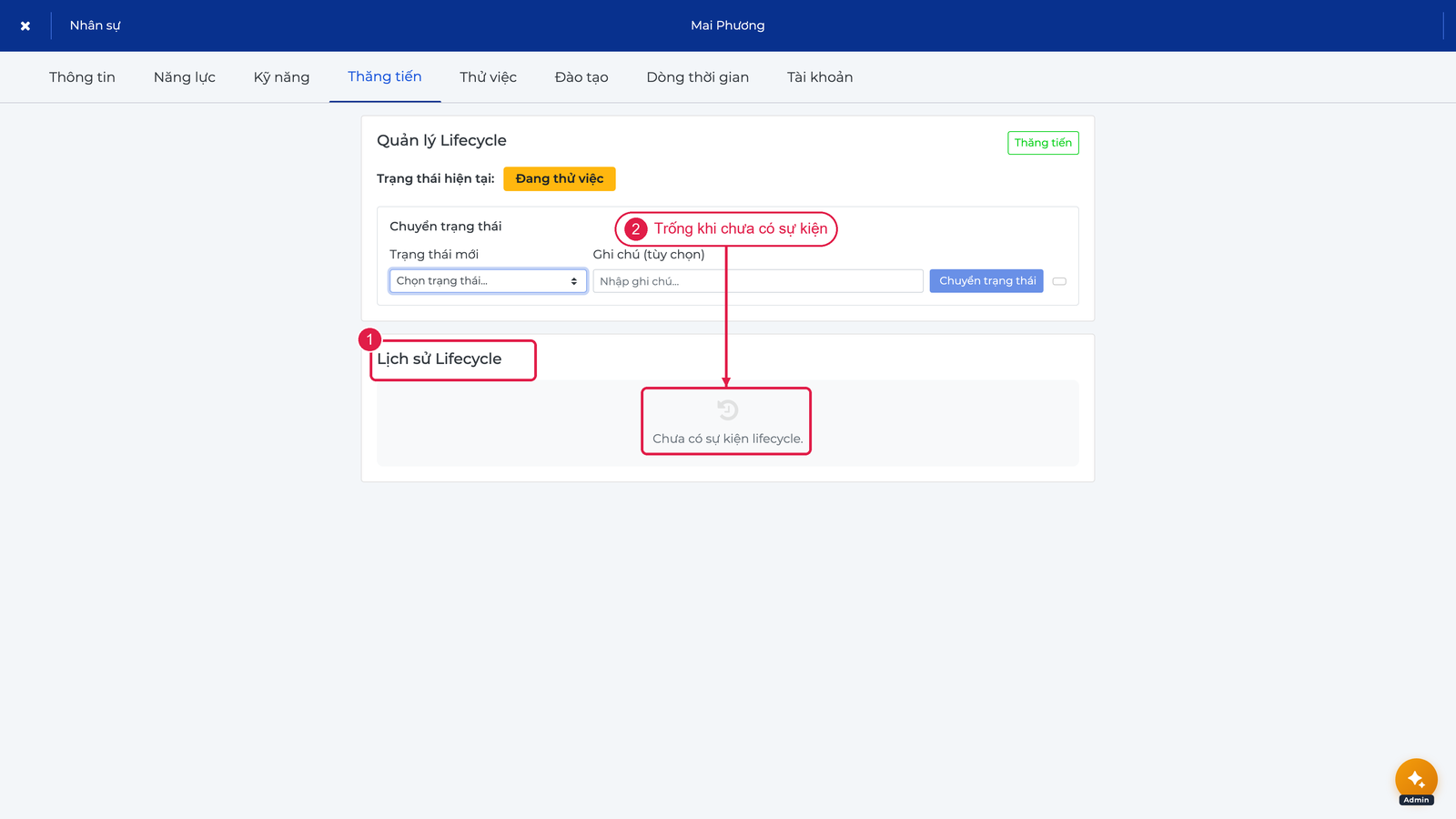Go to the Kỹ năng tab
The width and height of the screenshot is (1456, 819).
click(281, 77)
